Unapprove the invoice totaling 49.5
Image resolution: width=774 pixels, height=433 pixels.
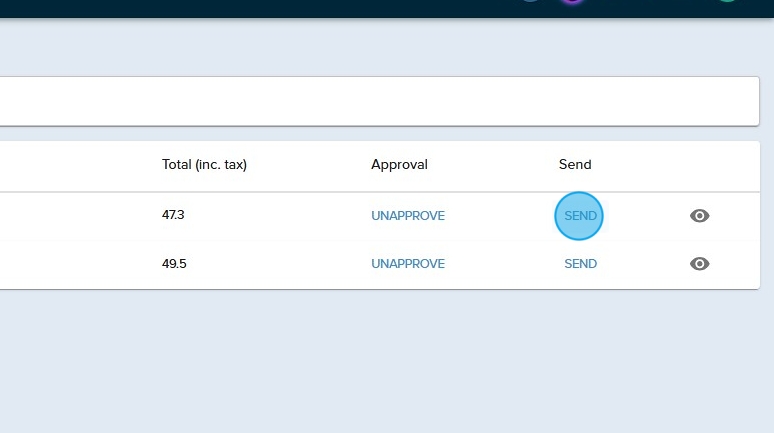(408, 264)
